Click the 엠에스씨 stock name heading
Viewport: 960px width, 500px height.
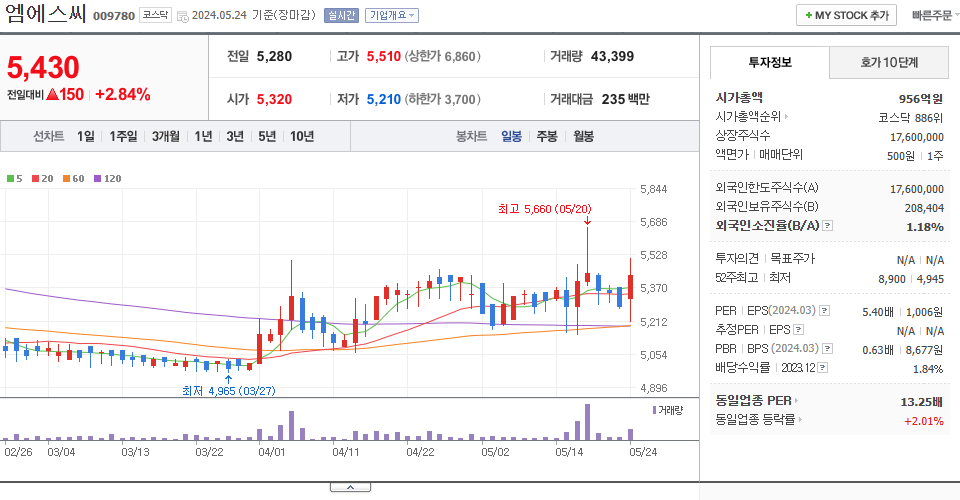[45, 13]
